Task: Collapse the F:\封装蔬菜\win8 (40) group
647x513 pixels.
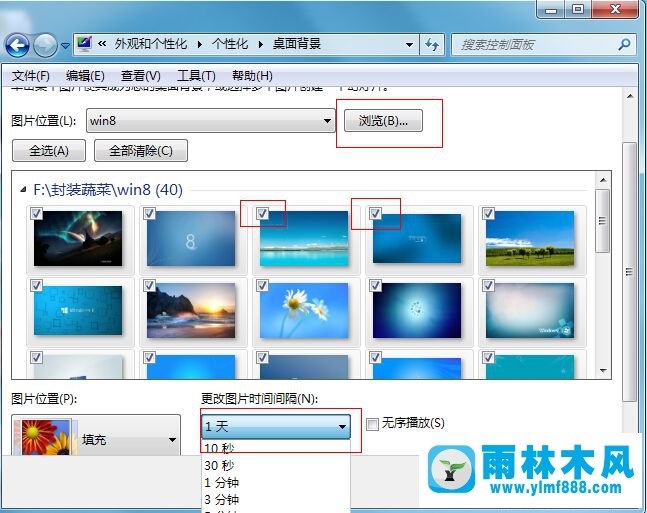Action: 24,189
